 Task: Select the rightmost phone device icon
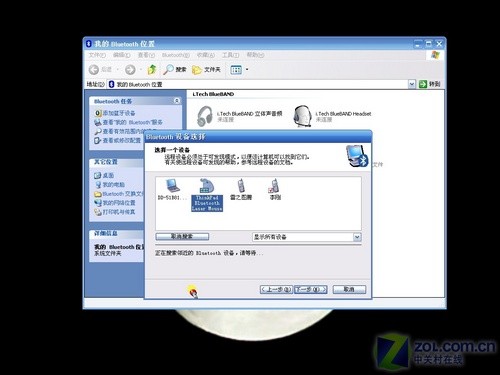point(275,189)
